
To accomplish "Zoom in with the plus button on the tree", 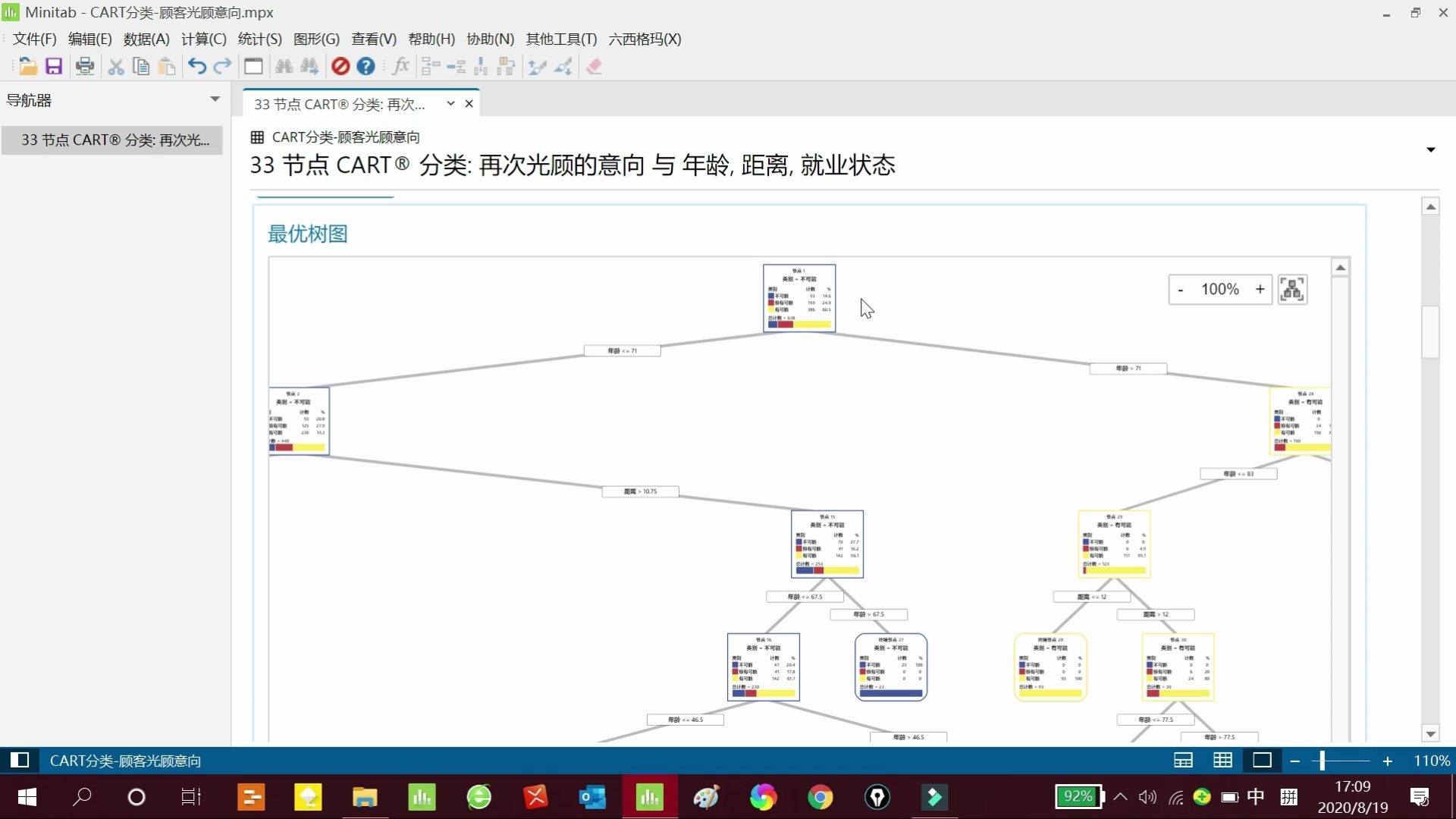I will click(x=1260, y=289).
